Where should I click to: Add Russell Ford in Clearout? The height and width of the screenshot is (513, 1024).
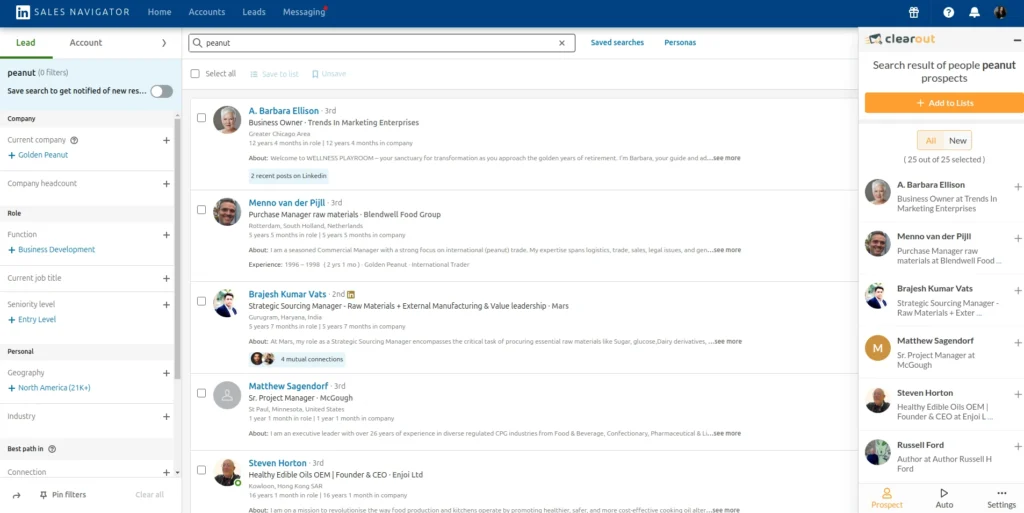(x=1017, y=447)
